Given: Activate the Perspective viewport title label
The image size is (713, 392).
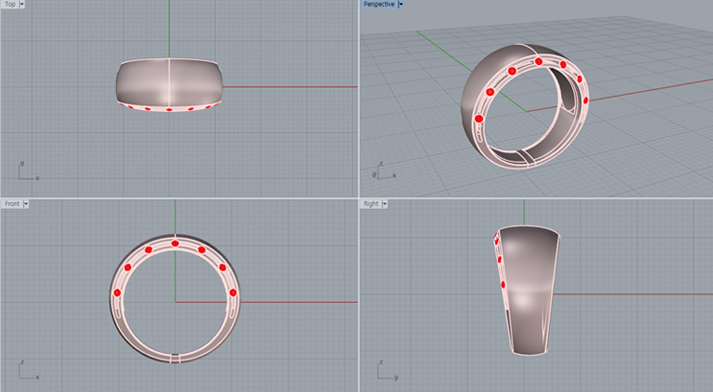Looking at the screenshot, I should (x=379, y=4).
